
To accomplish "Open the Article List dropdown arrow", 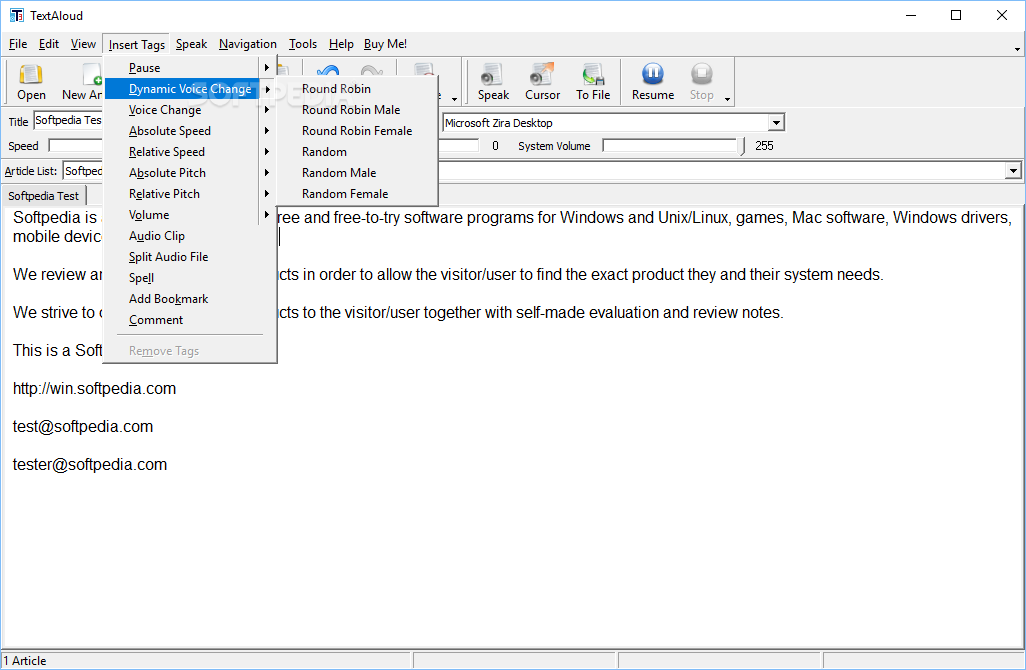I will coord(1013,171).
